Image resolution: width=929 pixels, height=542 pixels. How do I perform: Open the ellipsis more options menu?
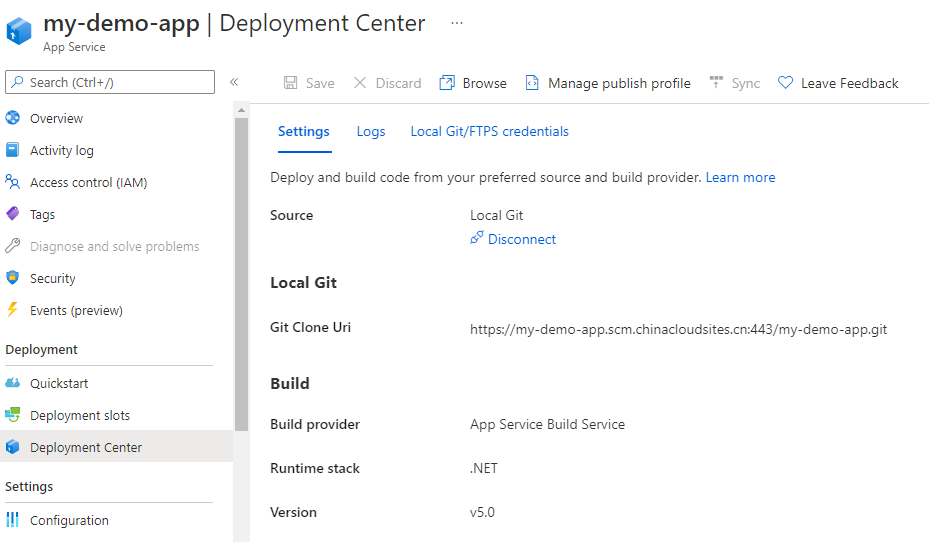click(457, 23)
